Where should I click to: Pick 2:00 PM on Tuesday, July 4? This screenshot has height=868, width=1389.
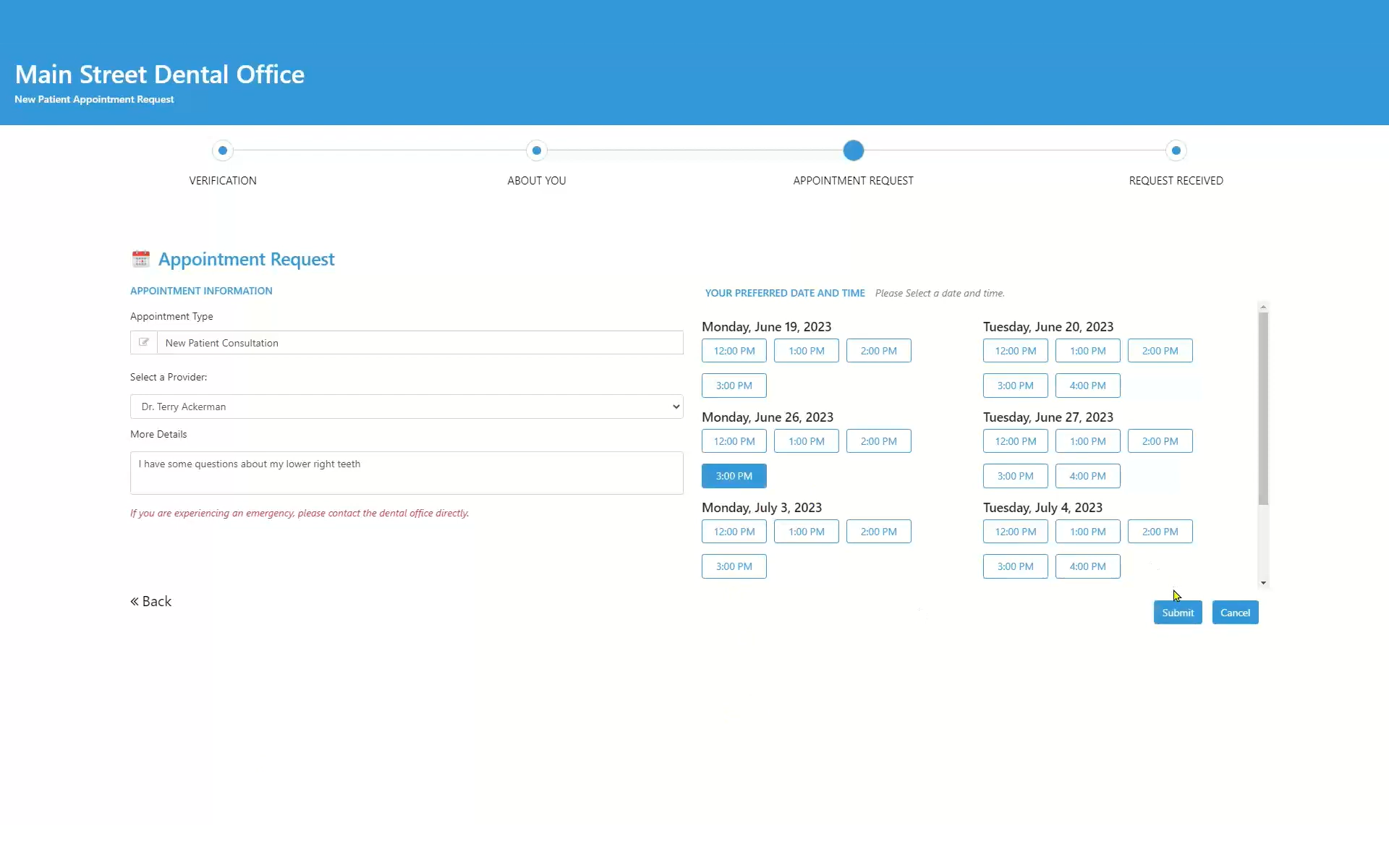point(1160,532)
